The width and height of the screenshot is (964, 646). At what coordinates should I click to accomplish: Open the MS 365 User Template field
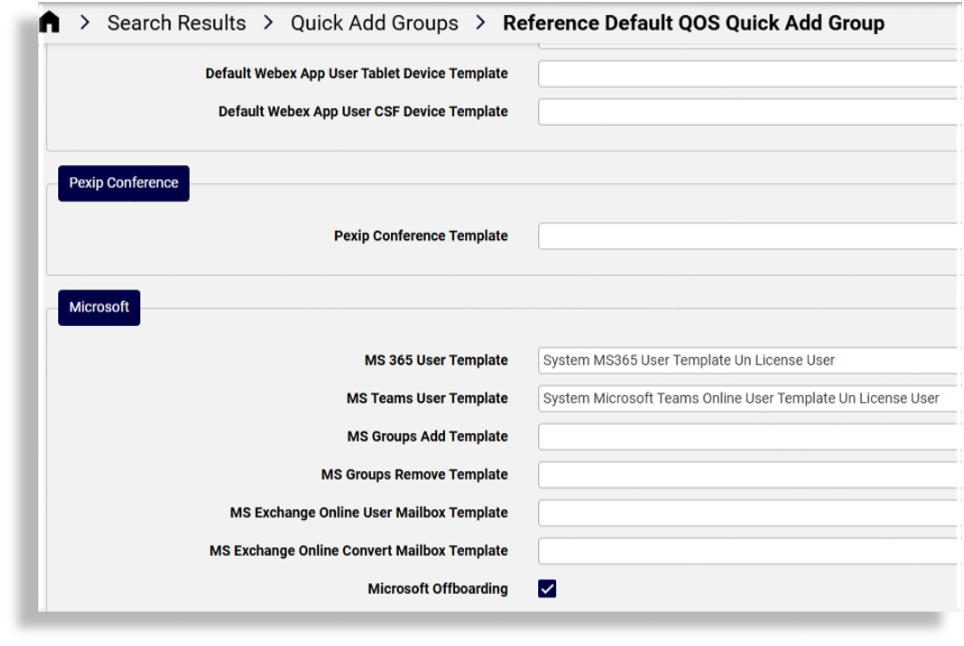[740, 360]
